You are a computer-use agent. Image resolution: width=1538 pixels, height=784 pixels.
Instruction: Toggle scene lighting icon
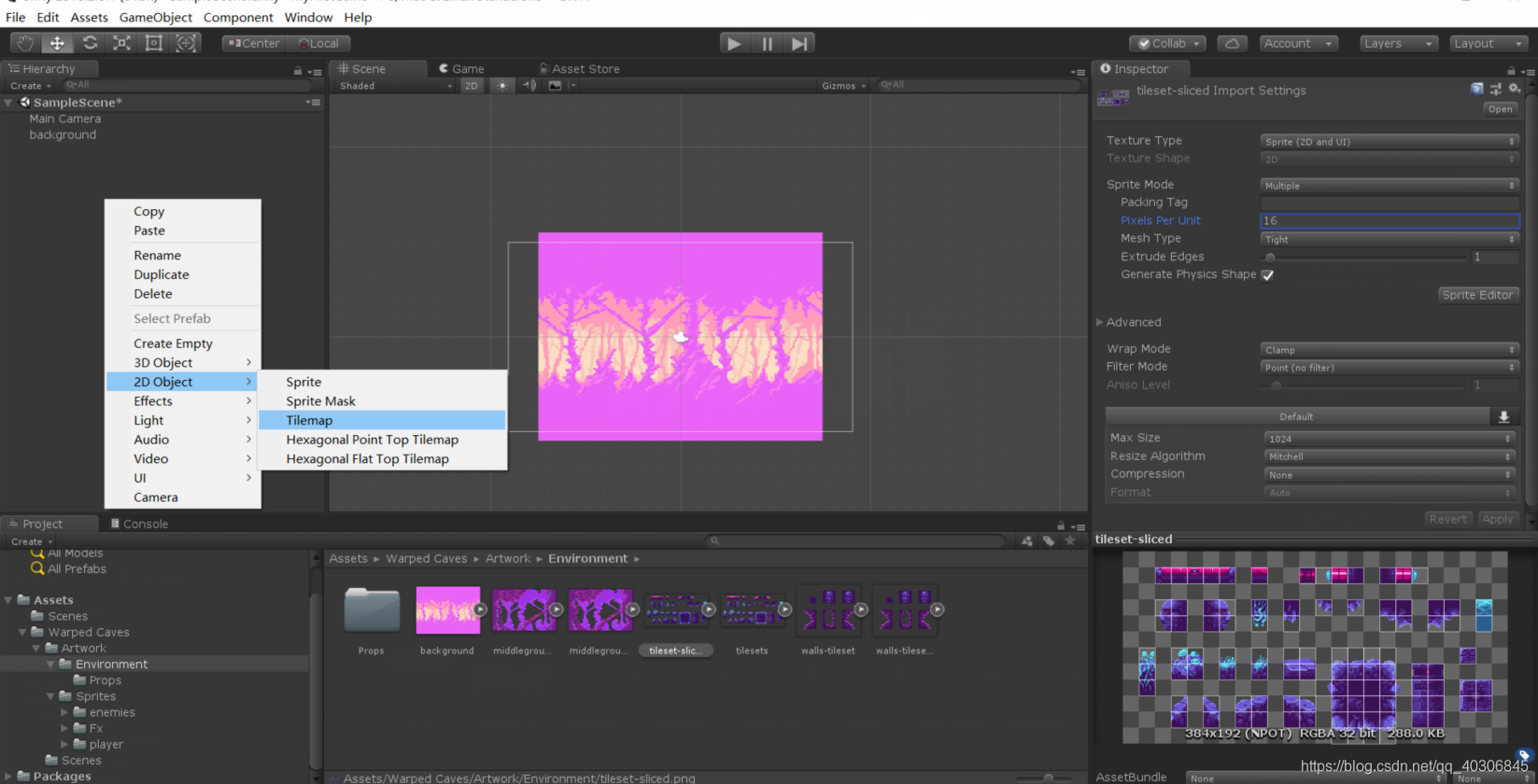pyautogui.click(x=502, y=85)
